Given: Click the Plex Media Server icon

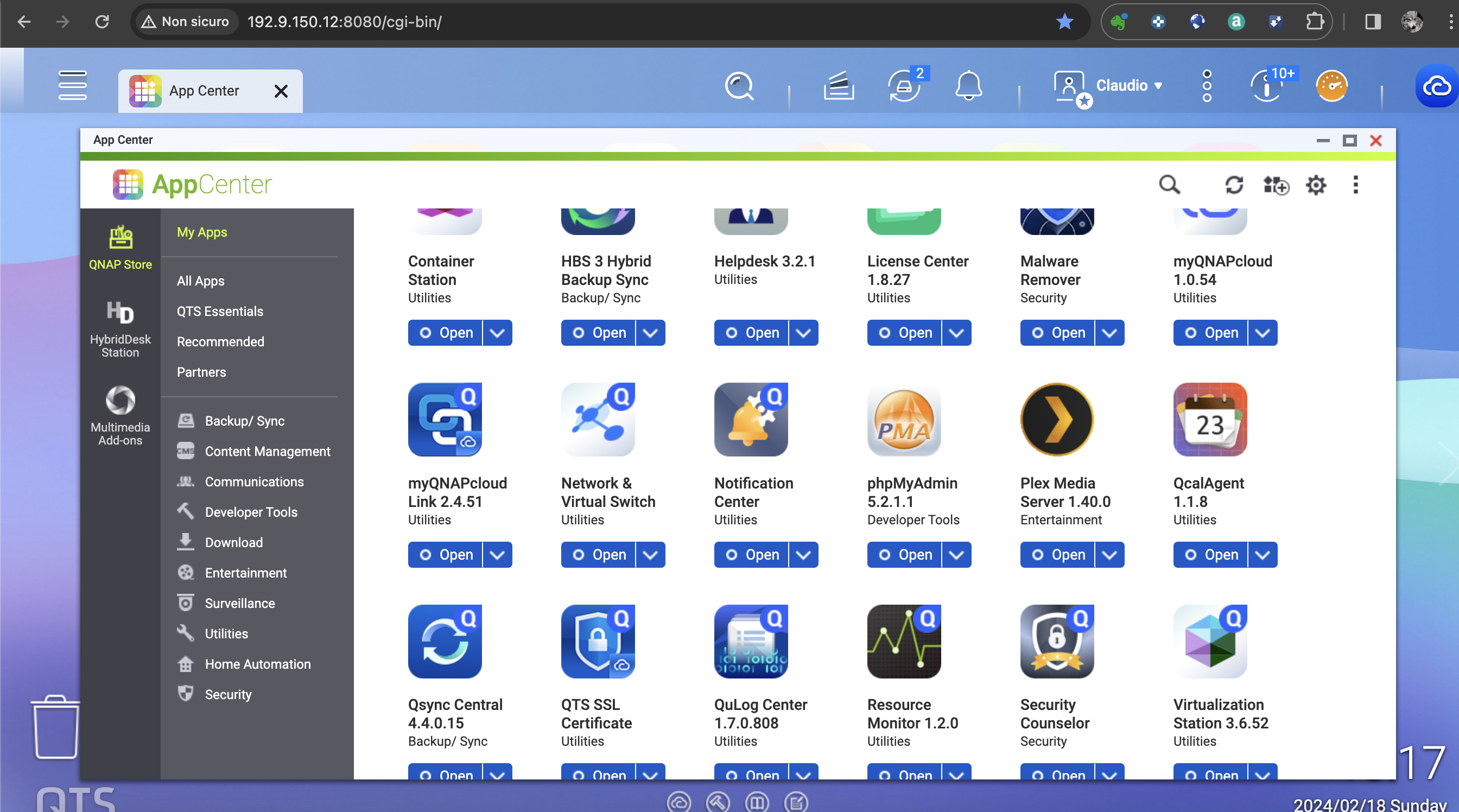Looking at the screenshot, I should point(1056,420).
